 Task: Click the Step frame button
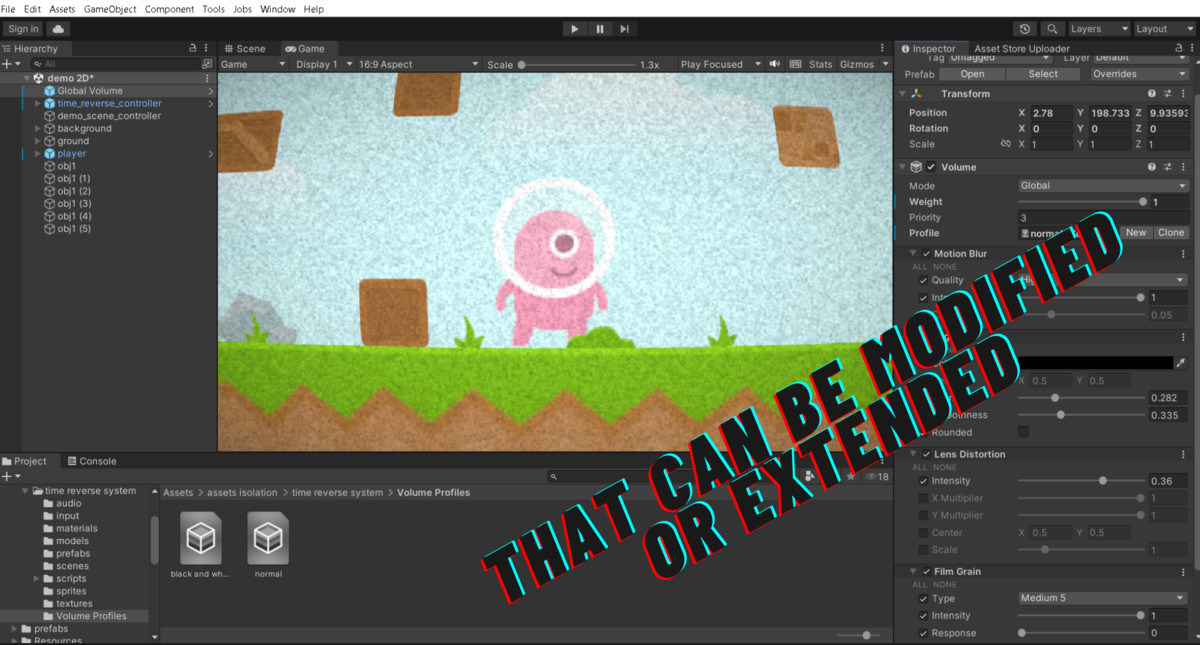point(624,29)
